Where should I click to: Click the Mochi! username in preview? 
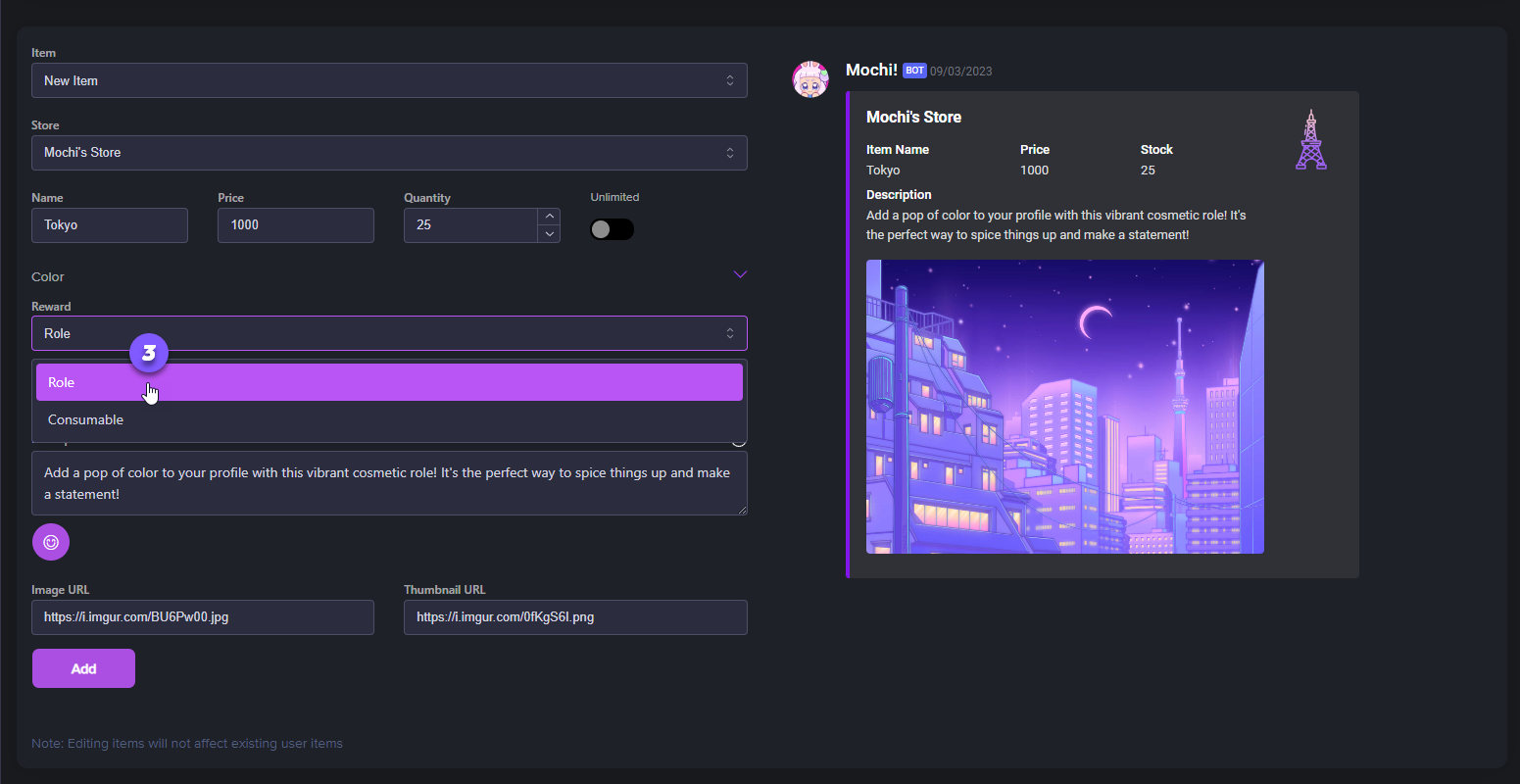pyautogui.click(x=871, y=70)
